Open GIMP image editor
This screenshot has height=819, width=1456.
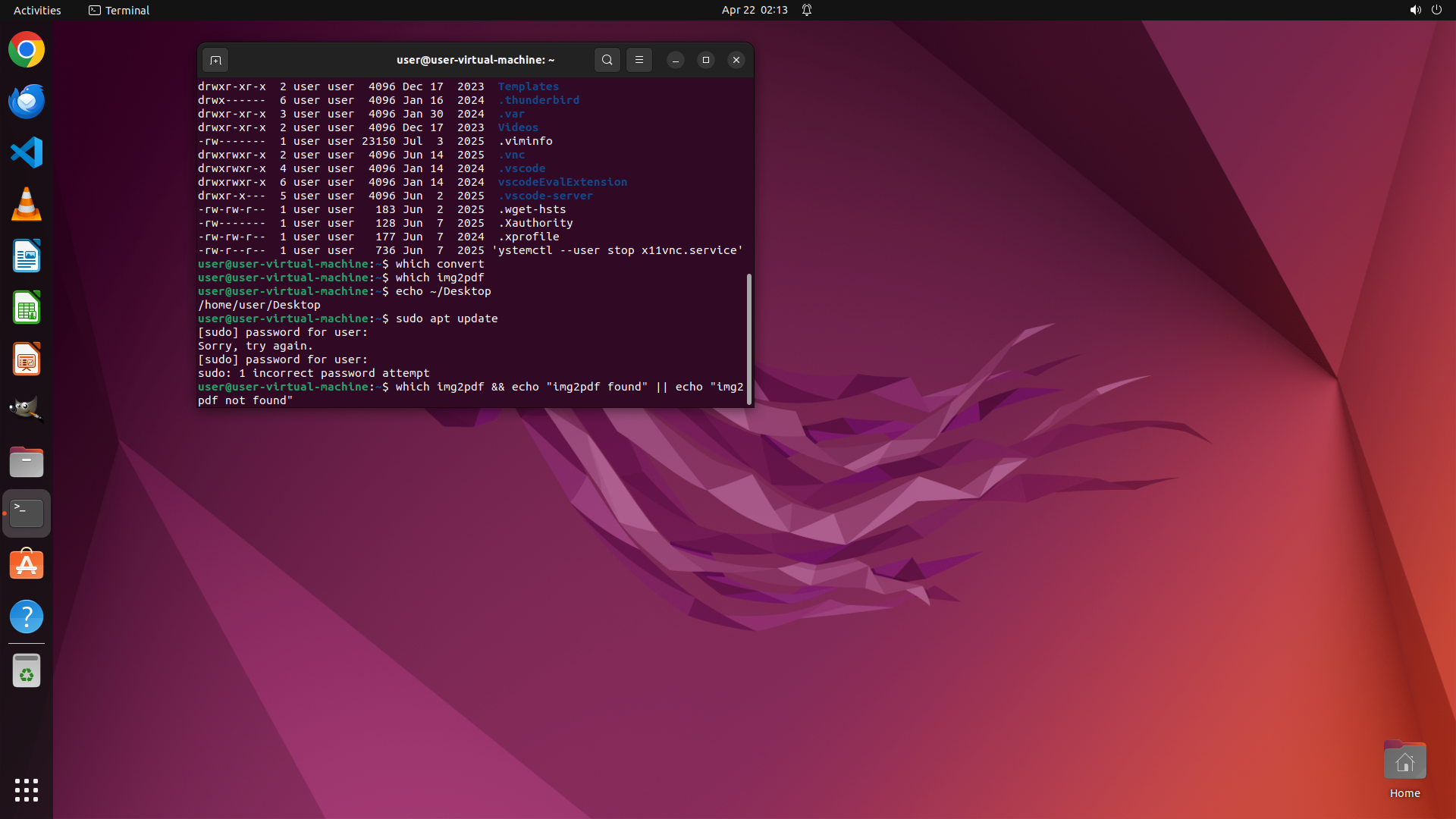coord(27,410)
